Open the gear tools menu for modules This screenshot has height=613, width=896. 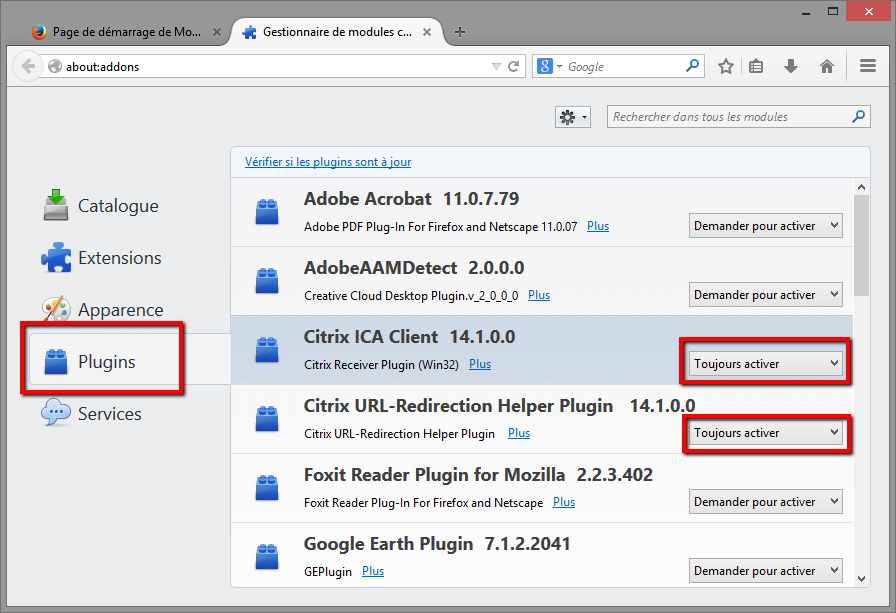[x=573, y=117]
